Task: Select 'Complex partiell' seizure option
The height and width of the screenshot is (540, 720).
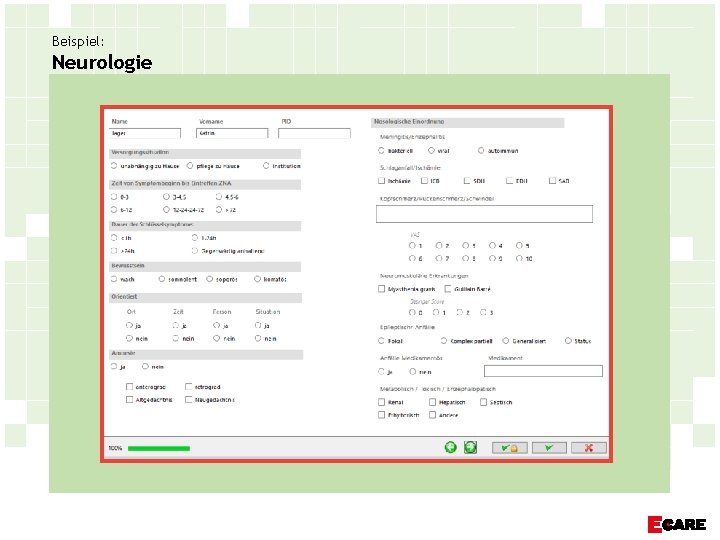Action: pos(444,341)
